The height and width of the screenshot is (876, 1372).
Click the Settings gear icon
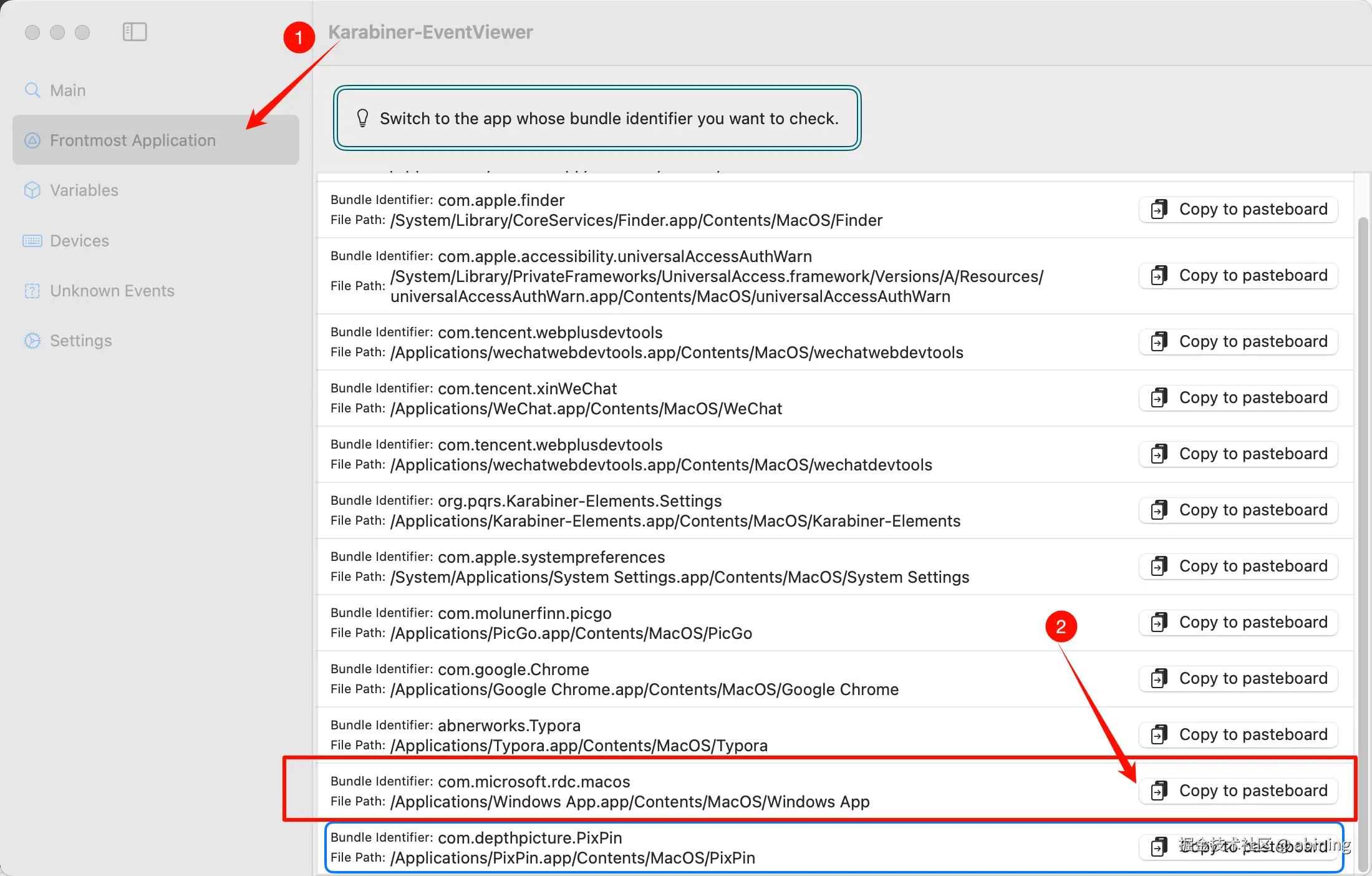point(32,341)
